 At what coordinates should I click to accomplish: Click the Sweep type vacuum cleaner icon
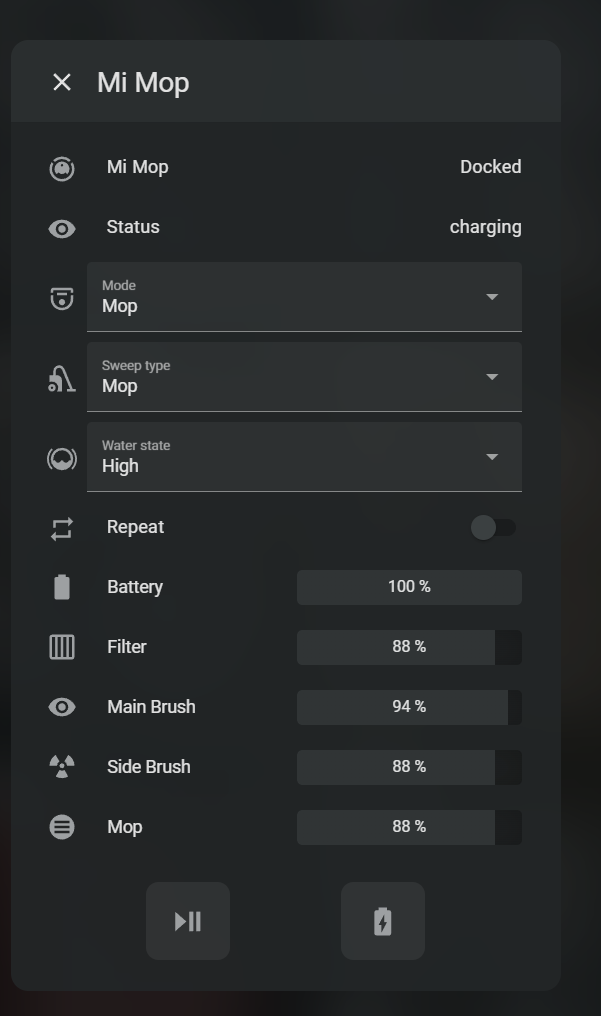click(x=62, y=378)
